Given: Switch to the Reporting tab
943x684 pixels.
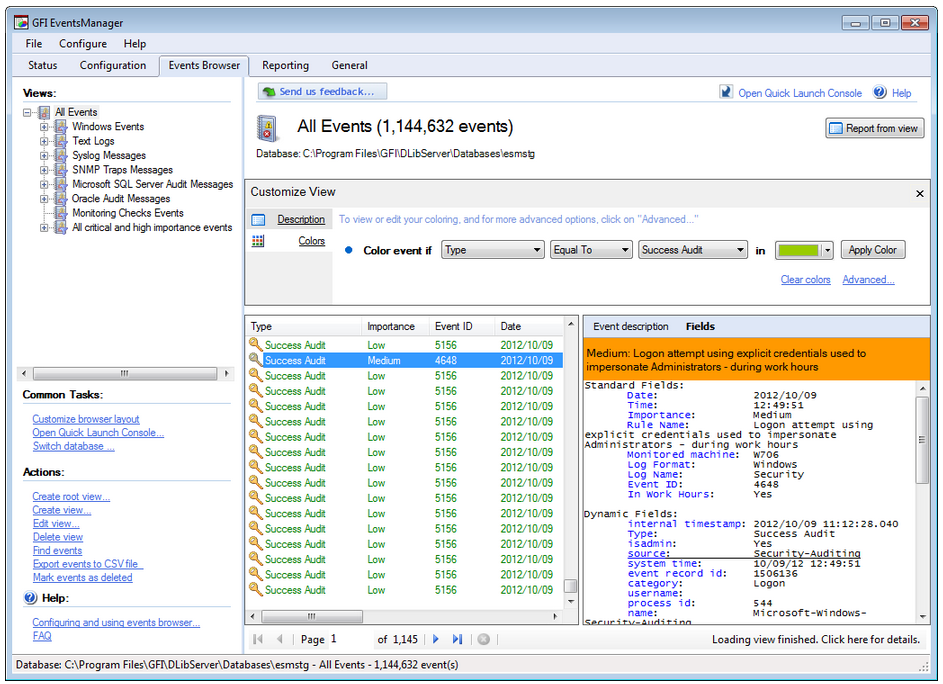Looking at the screenshot, I should click(285, 66).
